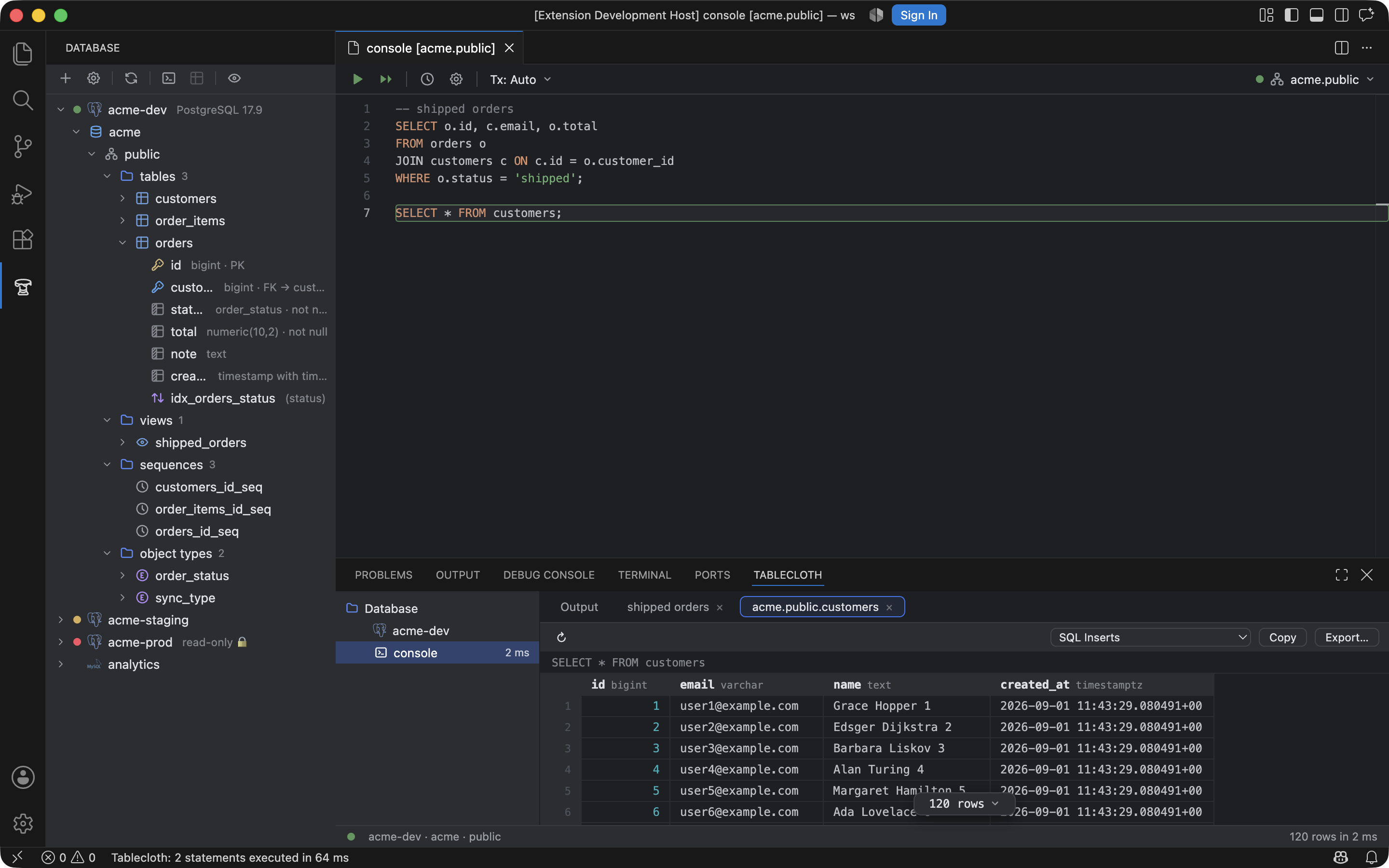Open the acme.public schema selector

pos(1316,79)
